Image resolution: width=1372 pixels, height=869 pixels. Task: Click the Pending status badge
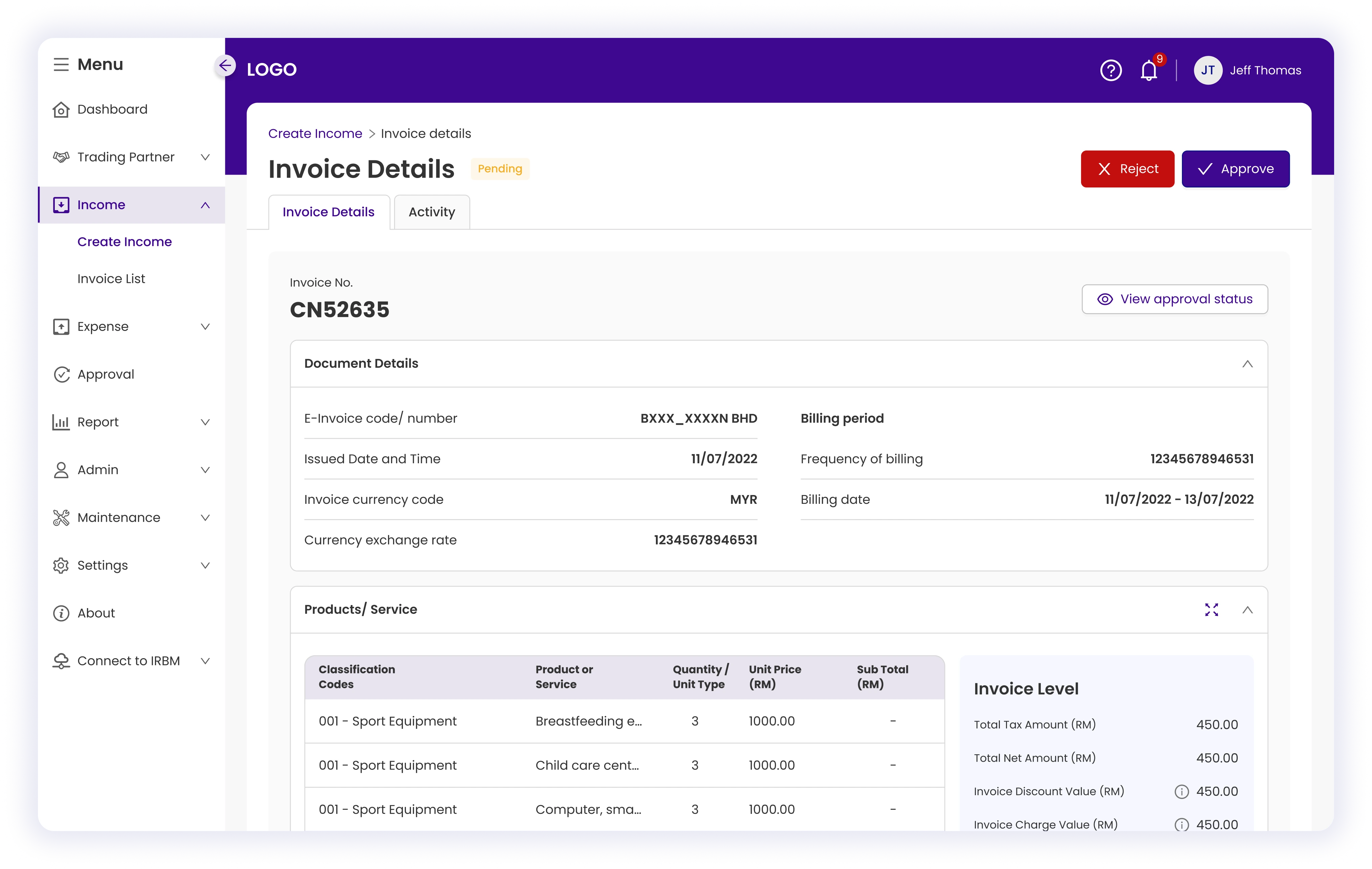pyautogui.click(x=500, y=169)
